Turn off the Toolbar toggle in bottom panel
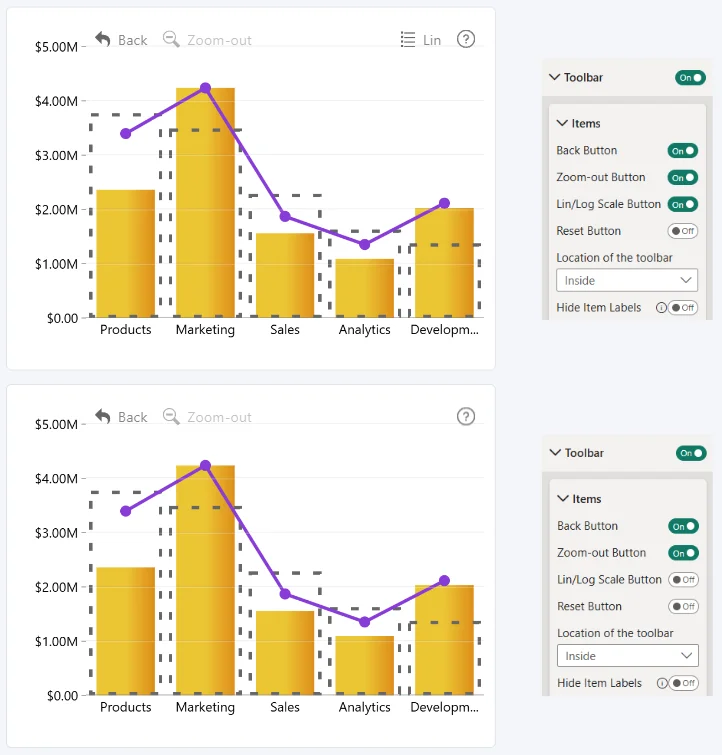The height and width of the screenshot is (755, 722). point(691,453)
